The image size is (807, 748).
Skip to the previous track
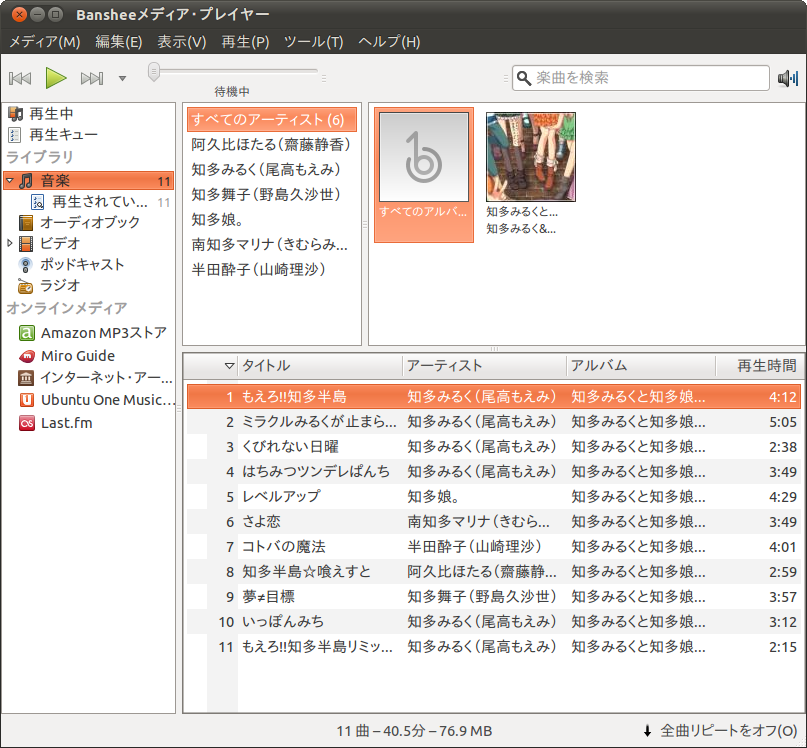coord(20,78)
